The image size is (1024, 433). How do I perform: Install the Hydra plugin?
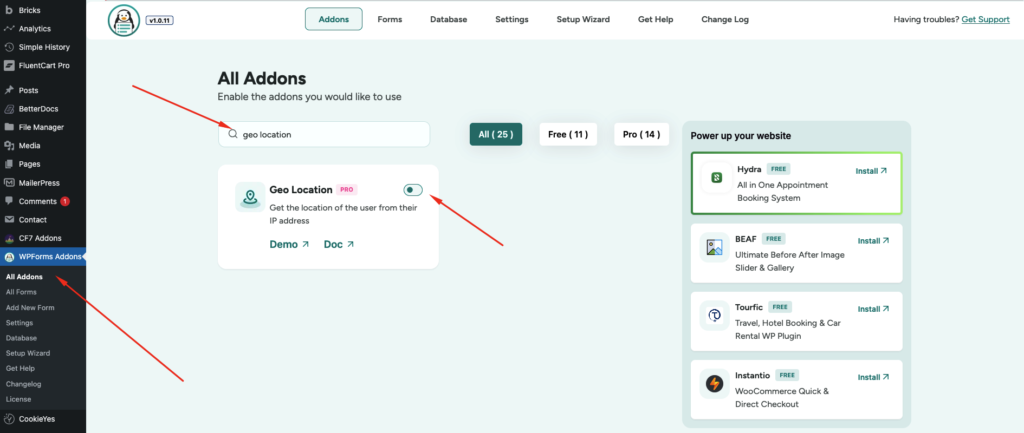click(x=872, y=171)
